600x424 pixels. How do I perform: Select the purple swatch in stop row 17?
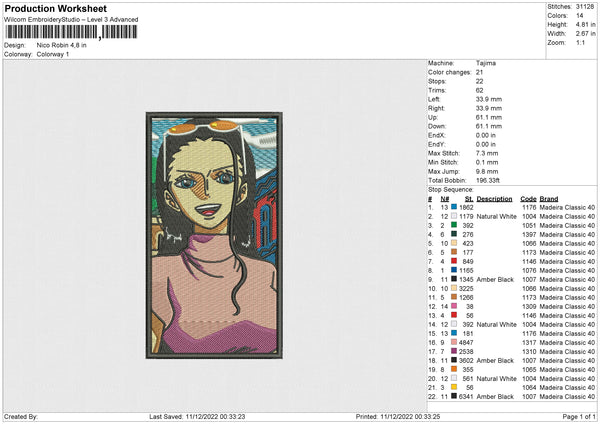(454, 351)
